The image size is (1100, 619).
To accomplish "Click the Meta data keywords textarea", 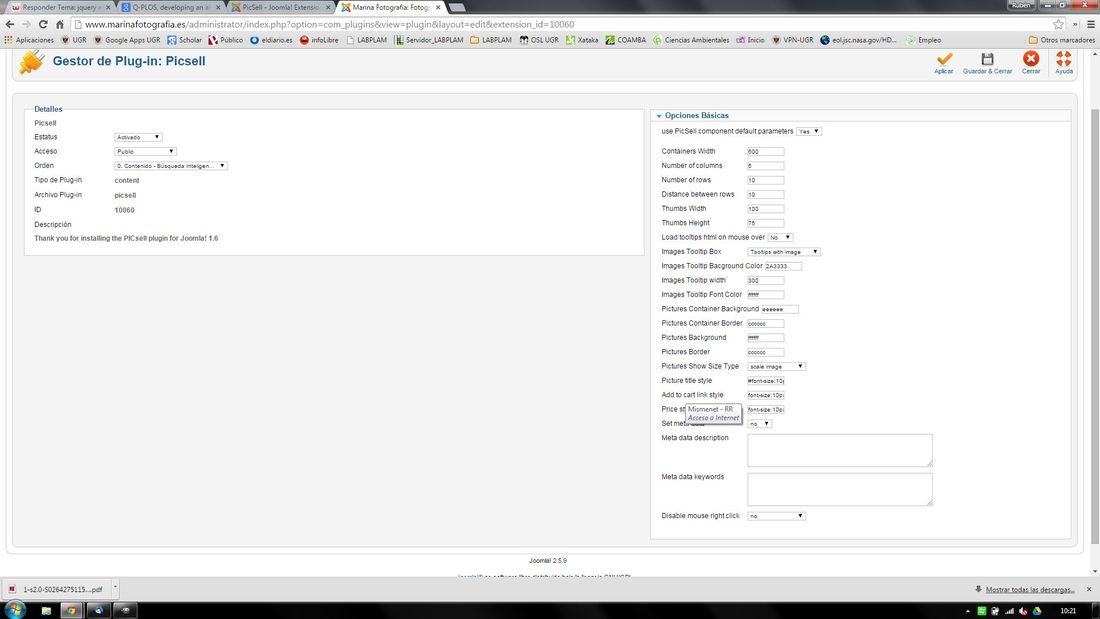I will 840,489.
